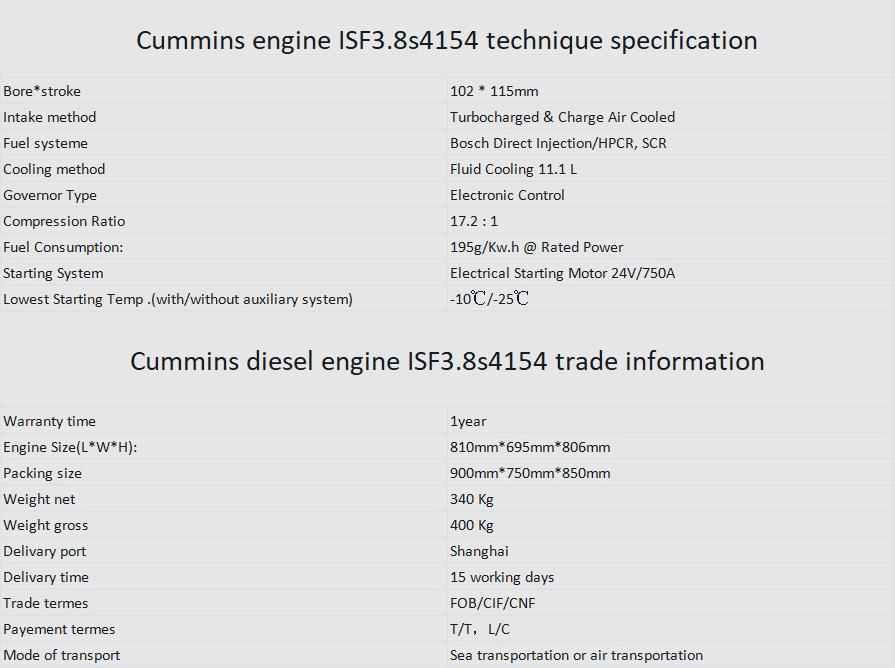Select the 'Delivary port' label

(45, 551)
